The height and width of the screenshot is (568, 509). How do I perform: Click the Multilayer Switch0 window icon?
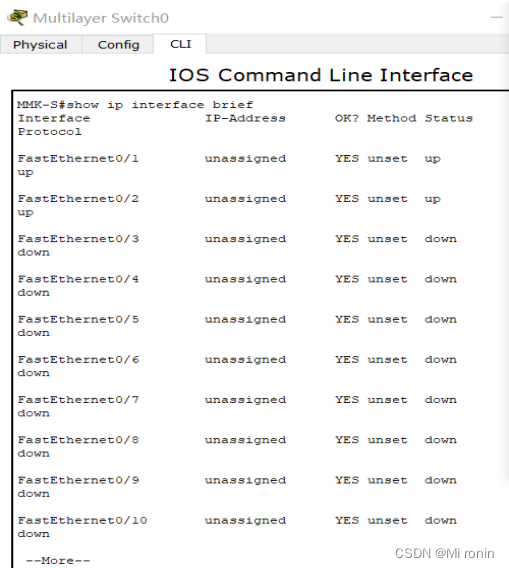click(x=18, y=17)
